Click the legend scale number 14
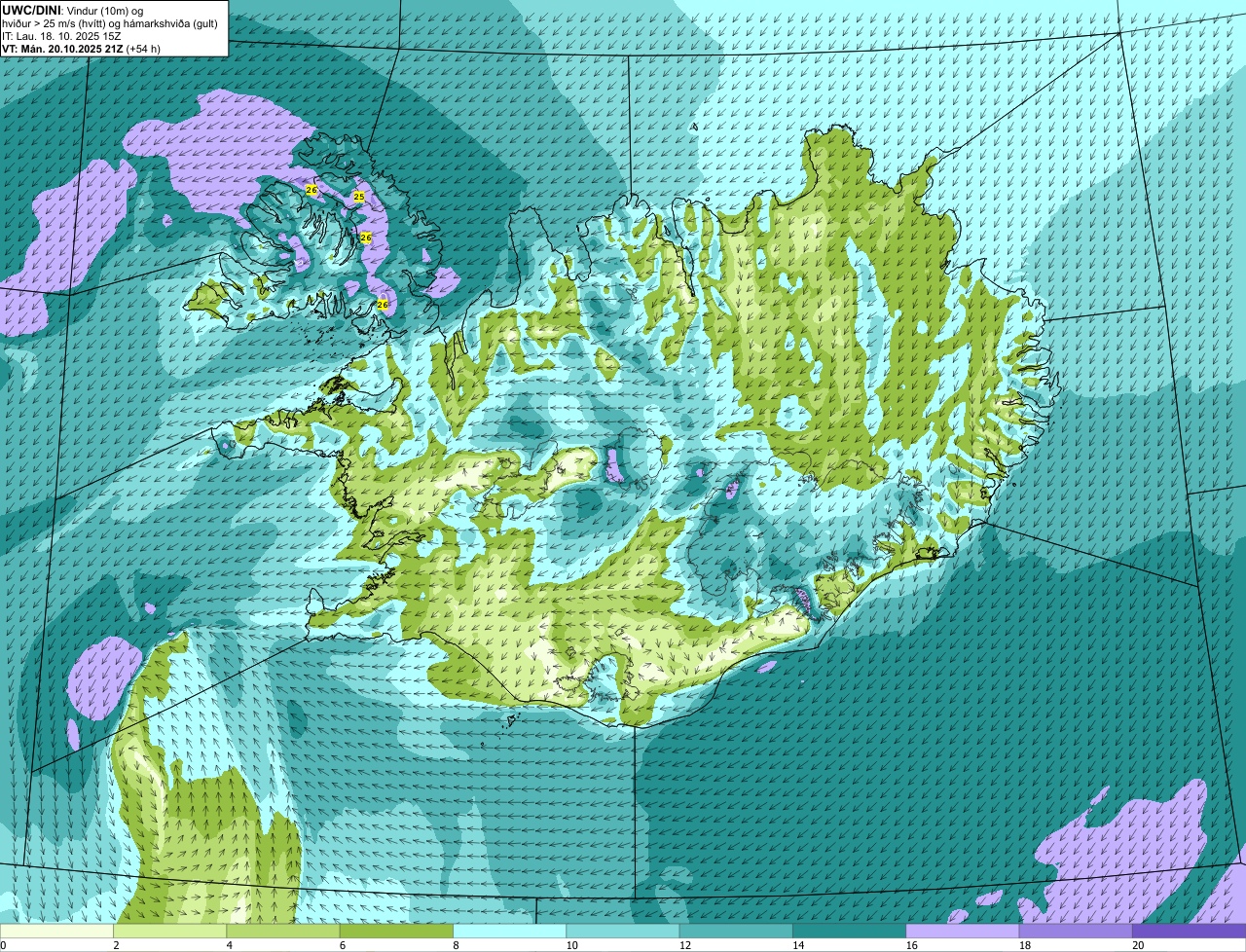 pos(798,945)
